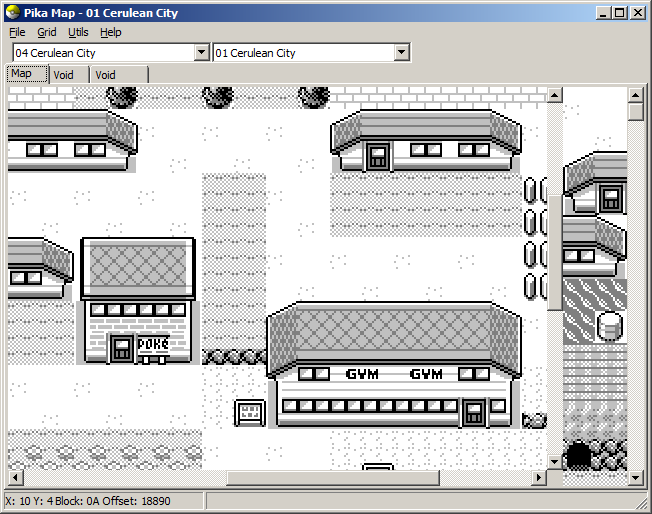Select the second Void tab
652x514 pixels.
tap(119, 75)
